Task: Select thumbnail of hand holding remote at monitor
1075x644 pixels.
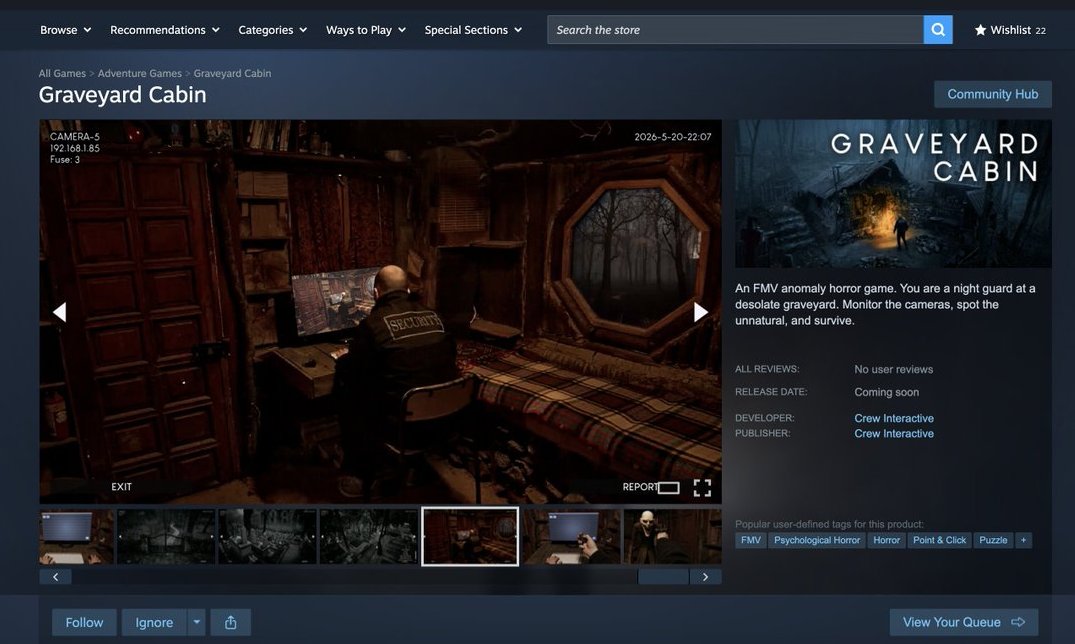Action: (x=571, y=536)
